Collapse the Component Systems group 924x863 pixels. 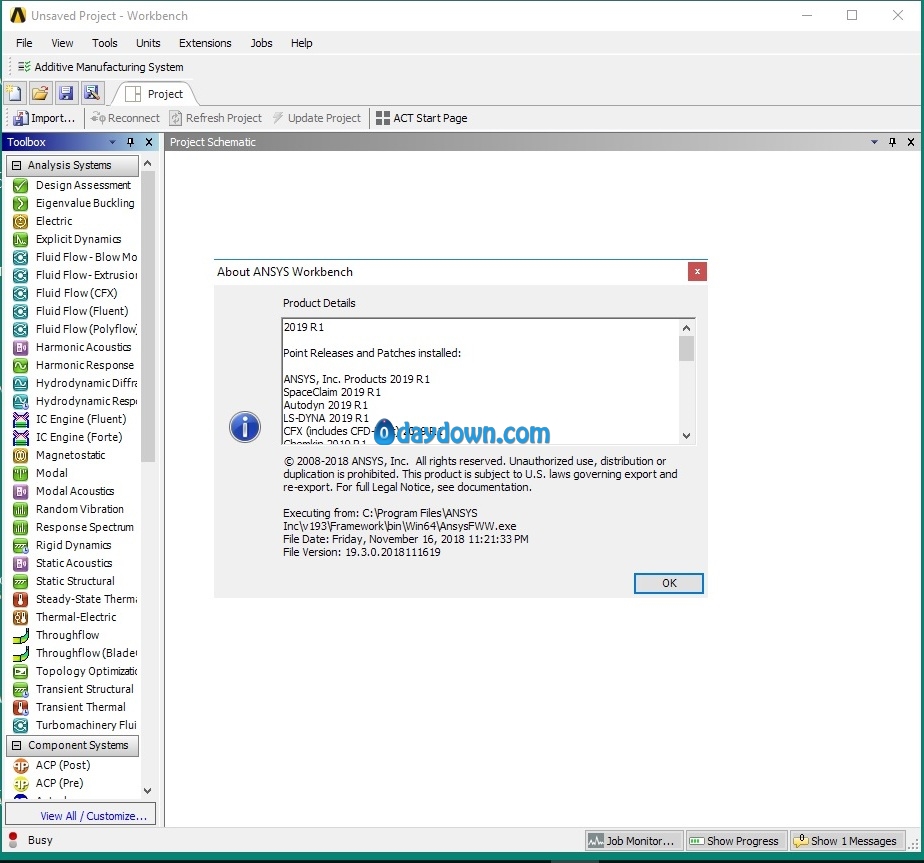[x=16, y=746]
